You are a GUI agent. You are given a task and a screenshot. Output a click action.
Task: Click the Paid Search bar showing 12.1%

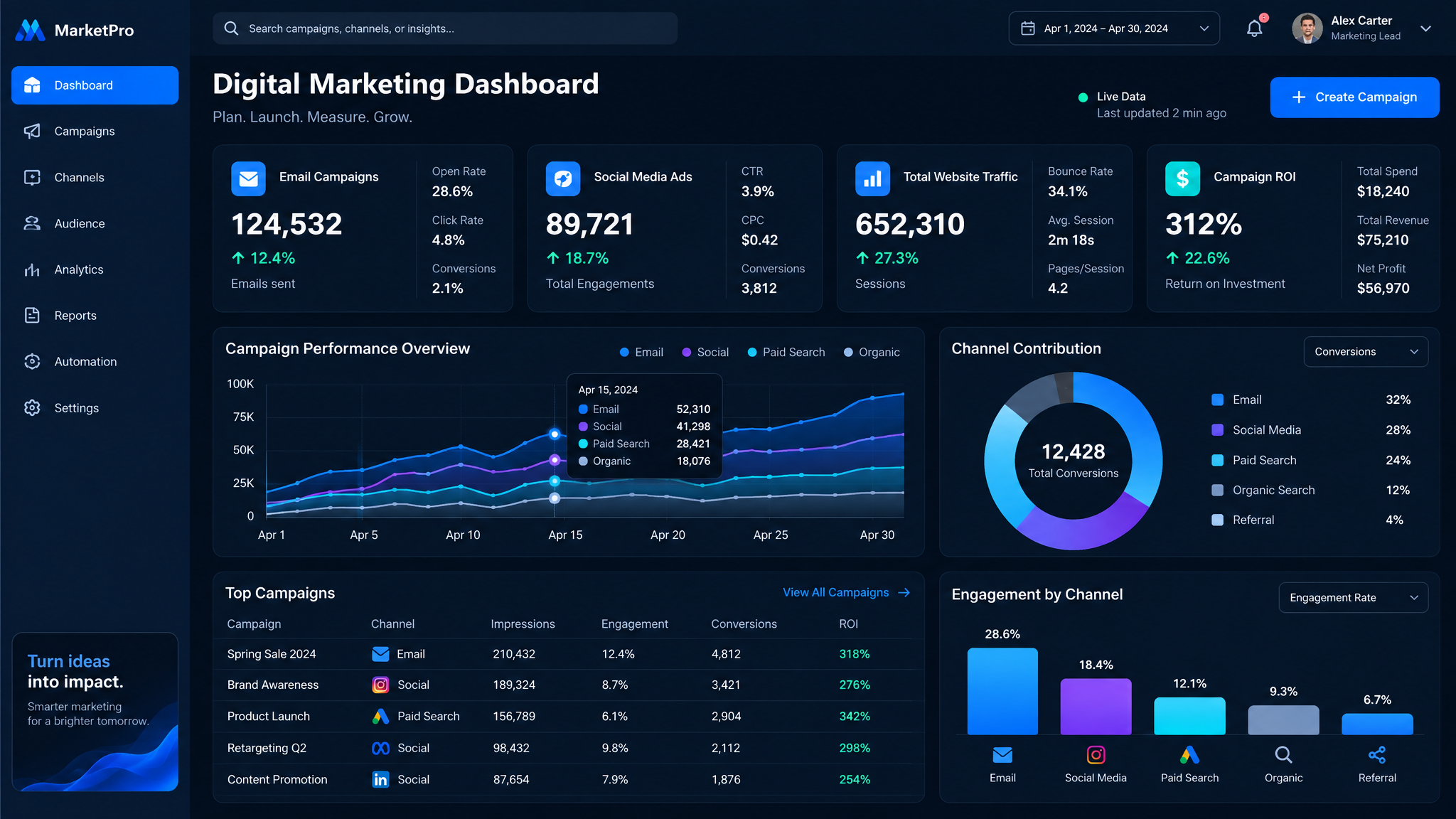[x=1189, y=716]
